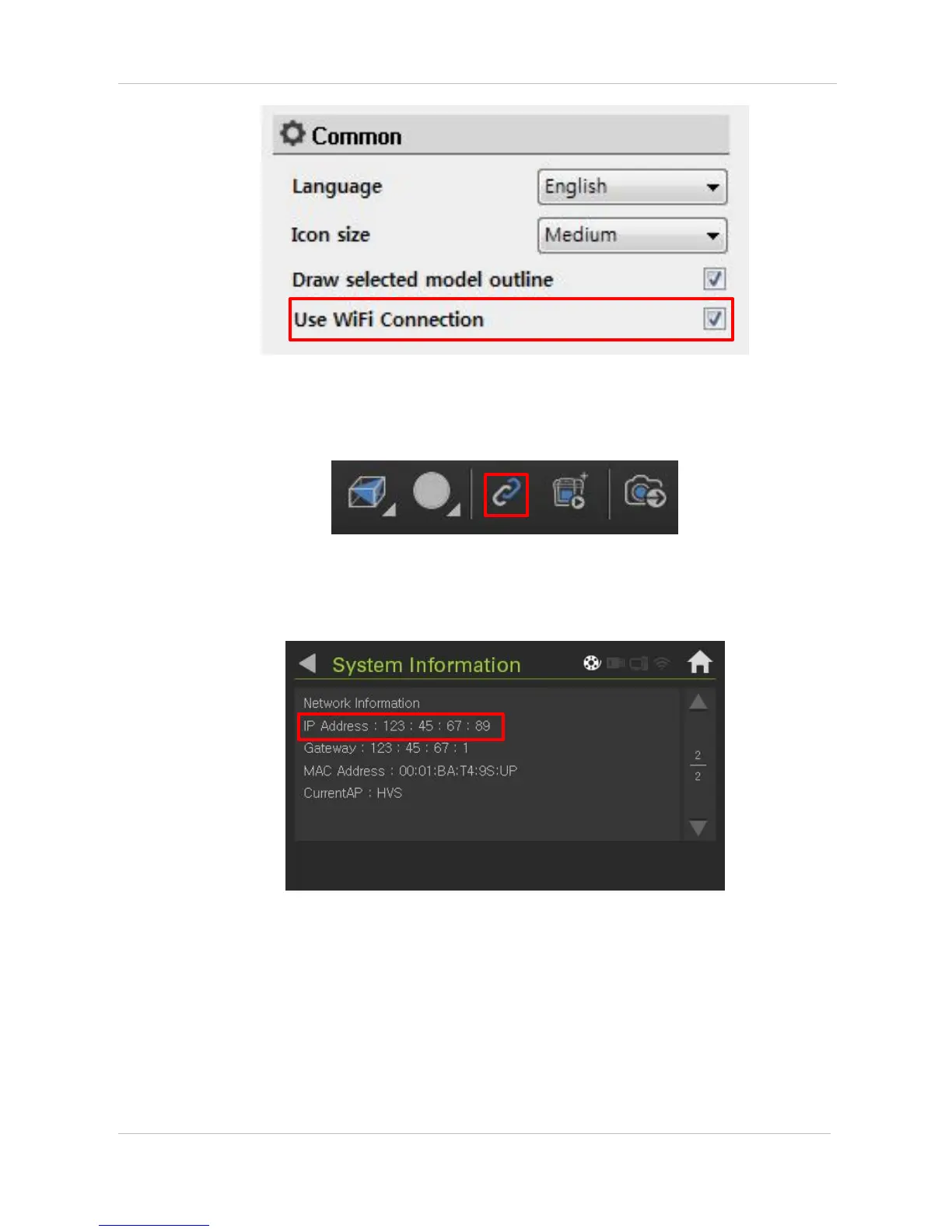This screenshot has width=952, height=1232.
Task: Expand the small arrow under sphere icon
Action: click(455, 509)
